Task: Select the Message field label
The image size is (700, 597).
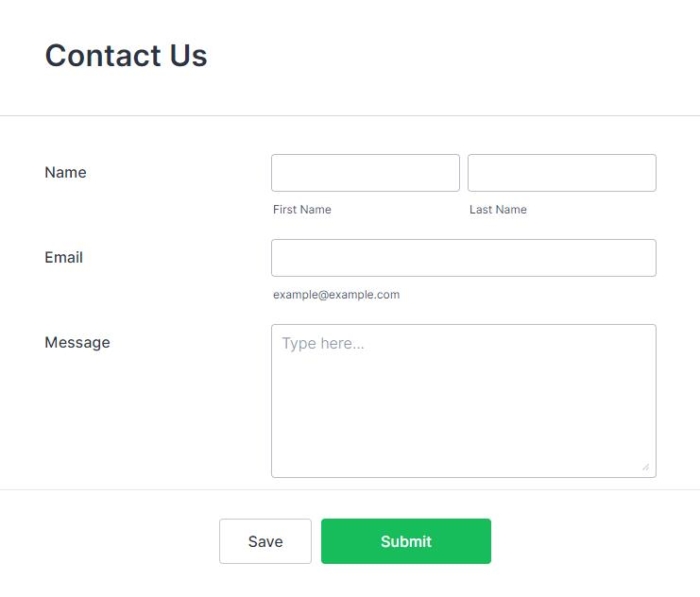Action: coord(77,342)
